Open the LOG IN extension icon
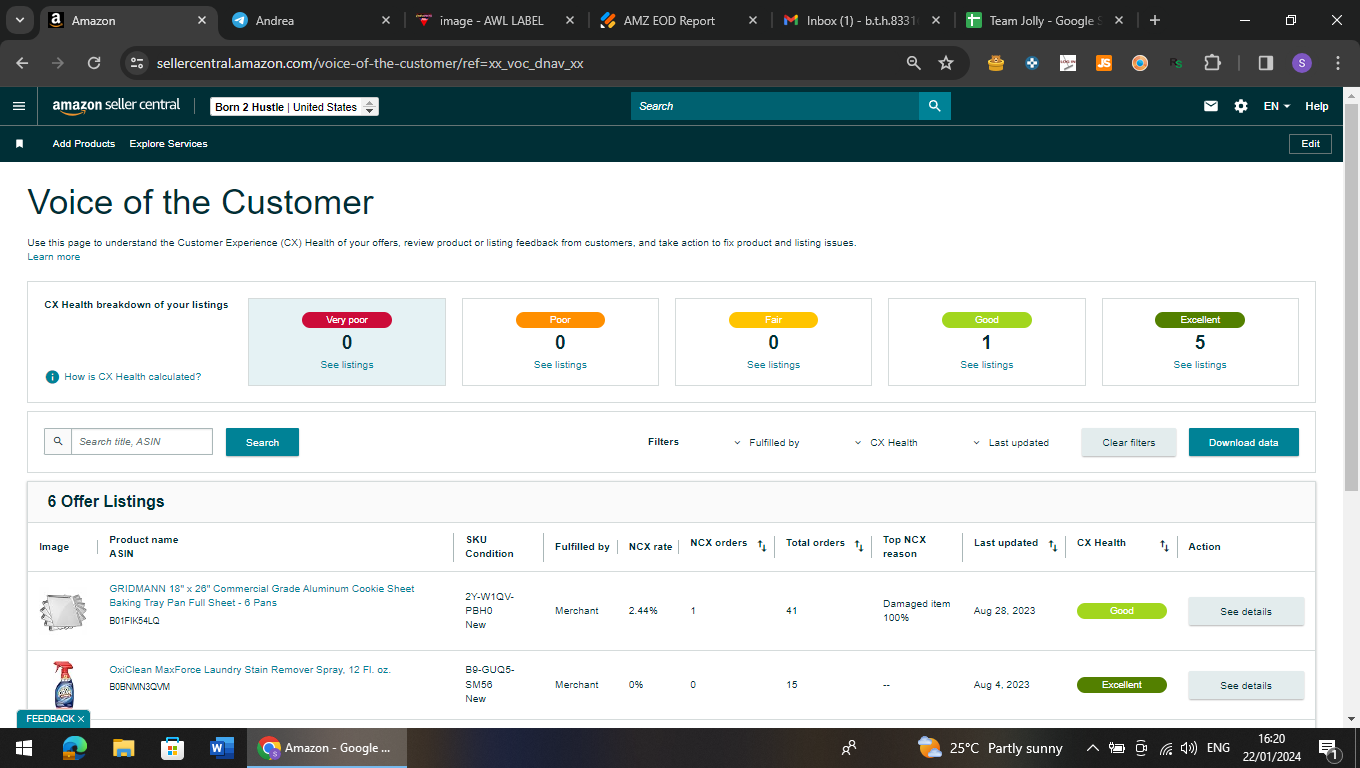This screenshot has width=1360, height=768. (1068, 63)
